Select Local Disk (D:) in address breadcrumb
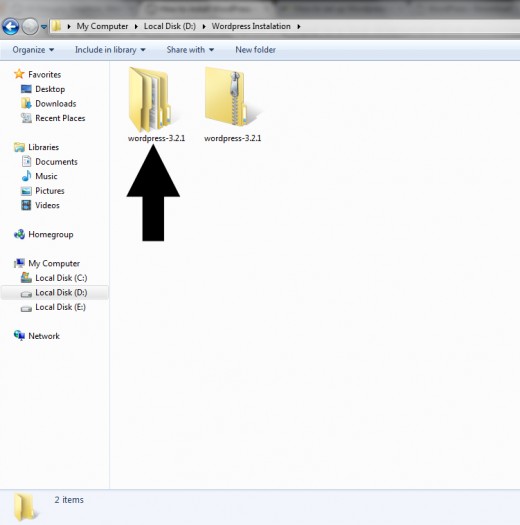Image resolution: width=520 pixels, height=525 pixels. coord(170,26)
